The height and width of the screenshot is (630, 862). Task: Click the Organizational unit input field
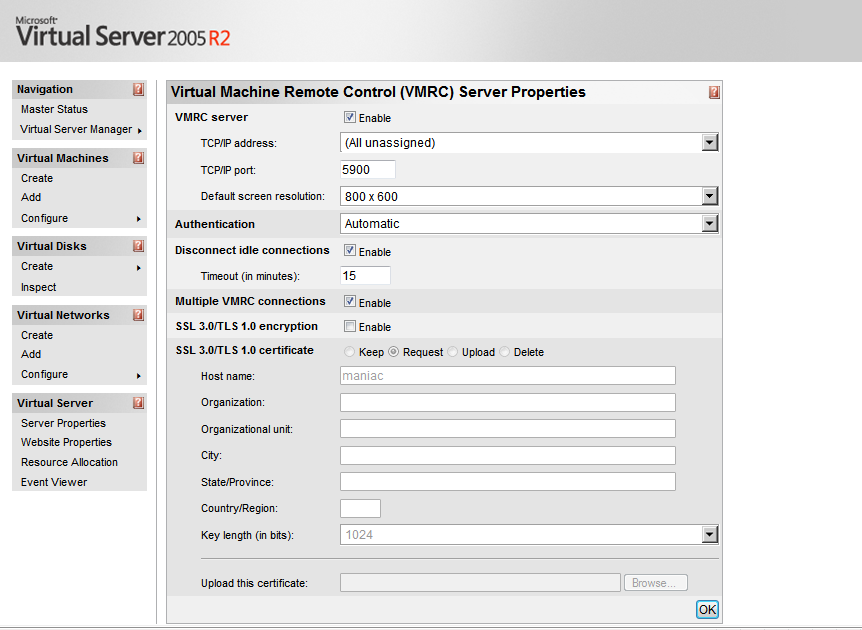(x=508, y=429)
